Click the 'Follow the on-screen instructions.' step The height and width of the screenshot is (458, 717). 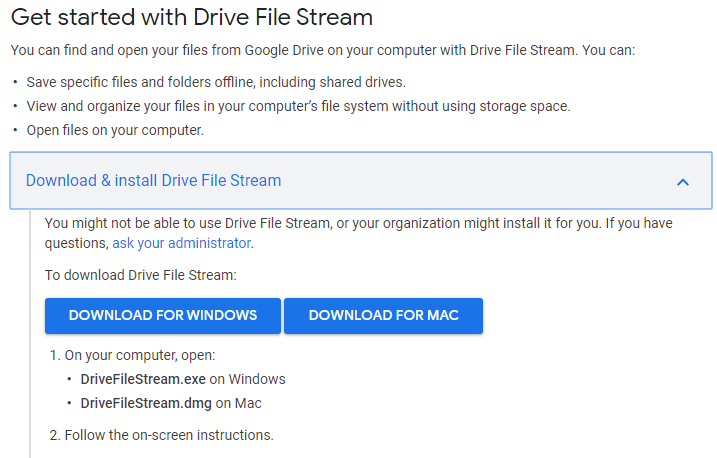169,435
